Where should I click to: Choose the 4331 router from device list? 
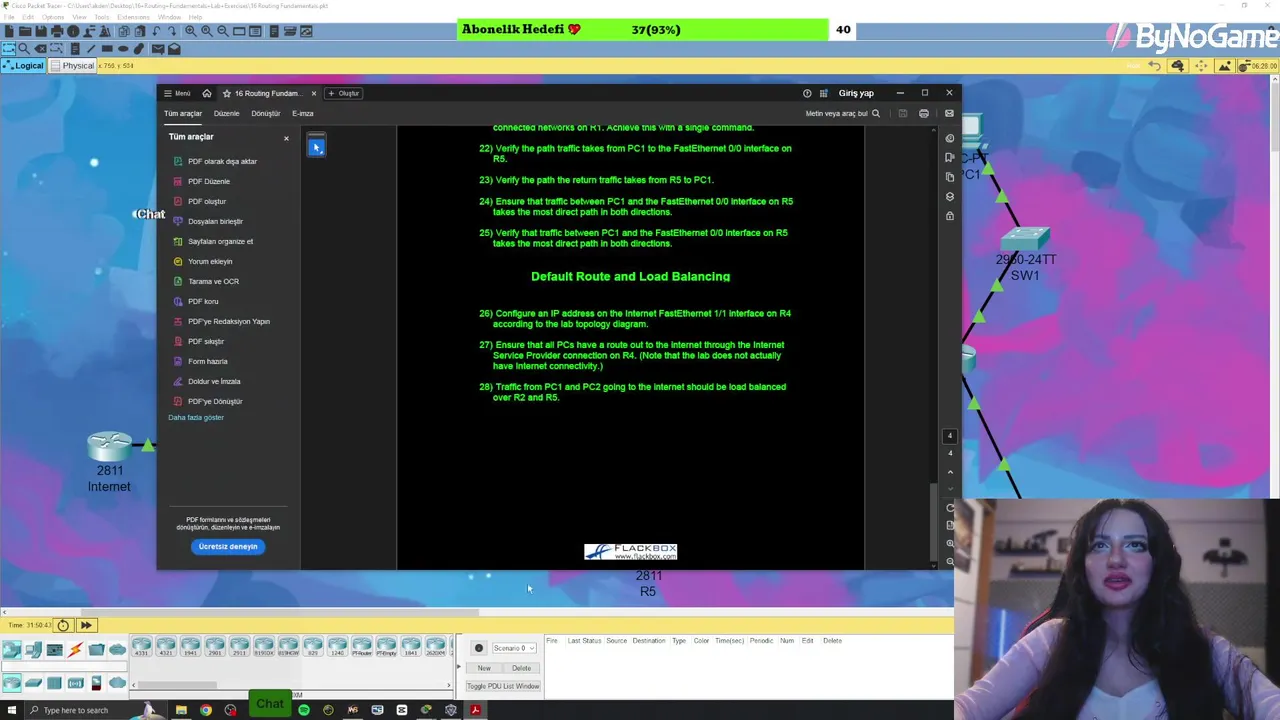click(142, 647)
